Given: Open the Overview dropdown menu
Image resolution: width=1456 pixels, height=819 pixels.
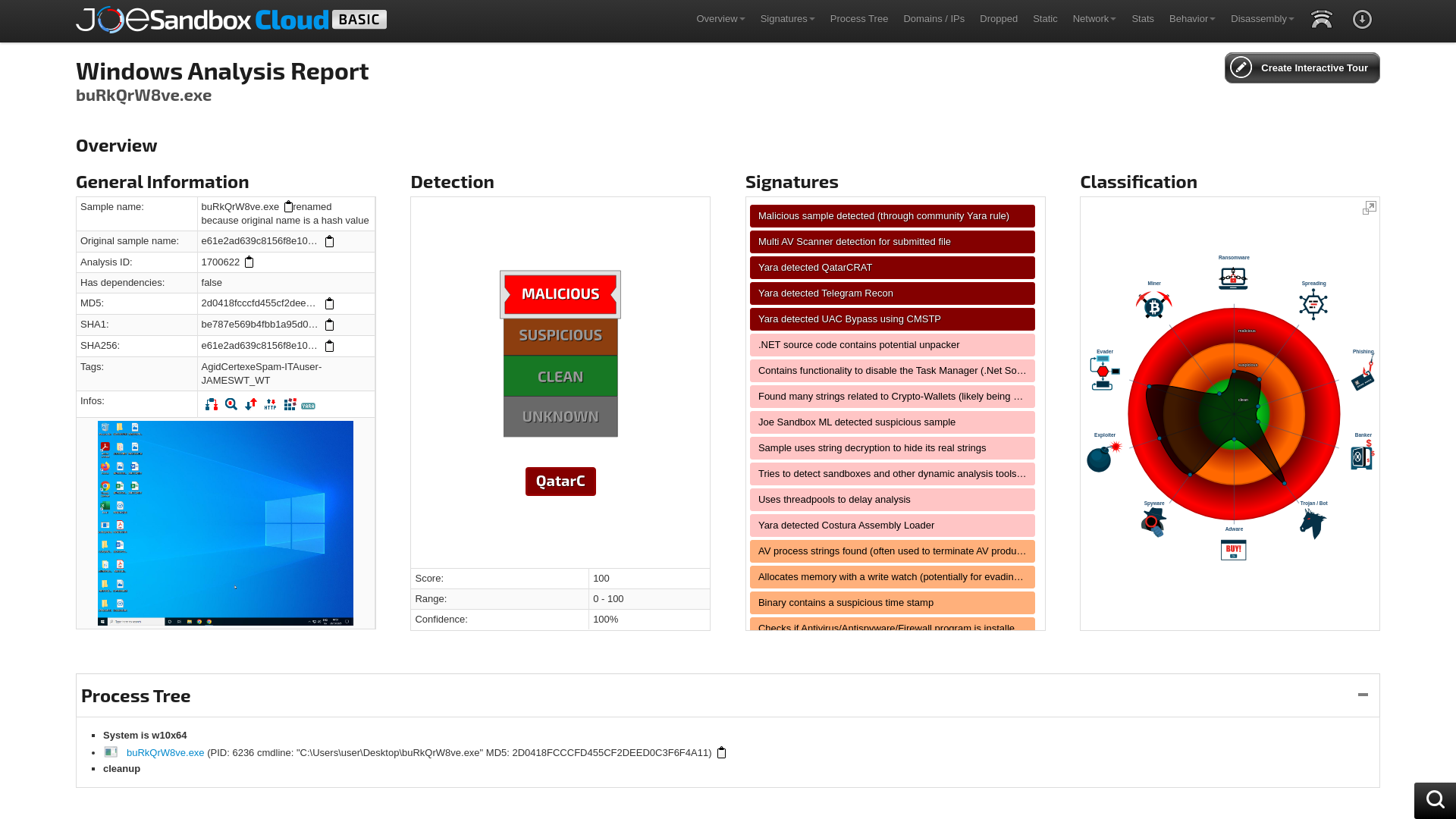Looking at the screenshot, I should 720,19.
